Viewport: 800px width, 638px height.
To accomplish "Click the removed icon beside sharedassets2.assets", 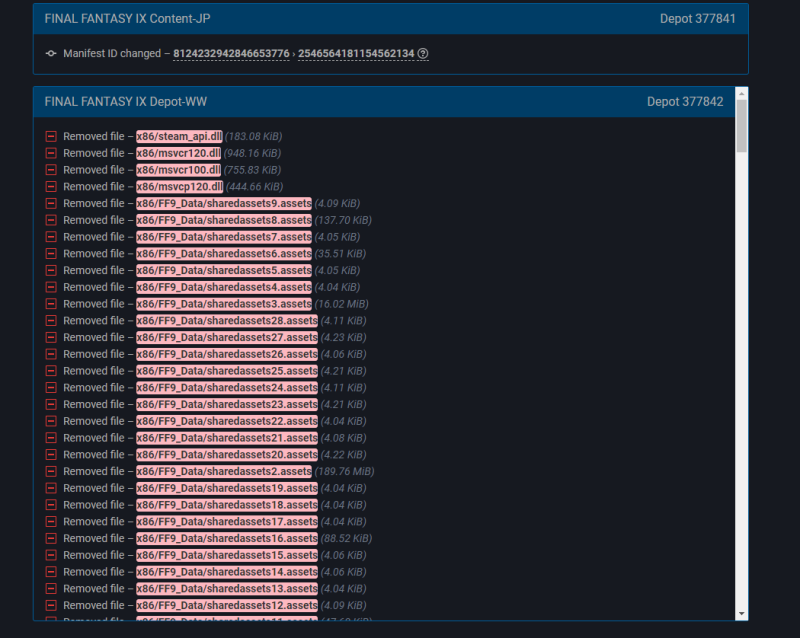I will point(51,471).
